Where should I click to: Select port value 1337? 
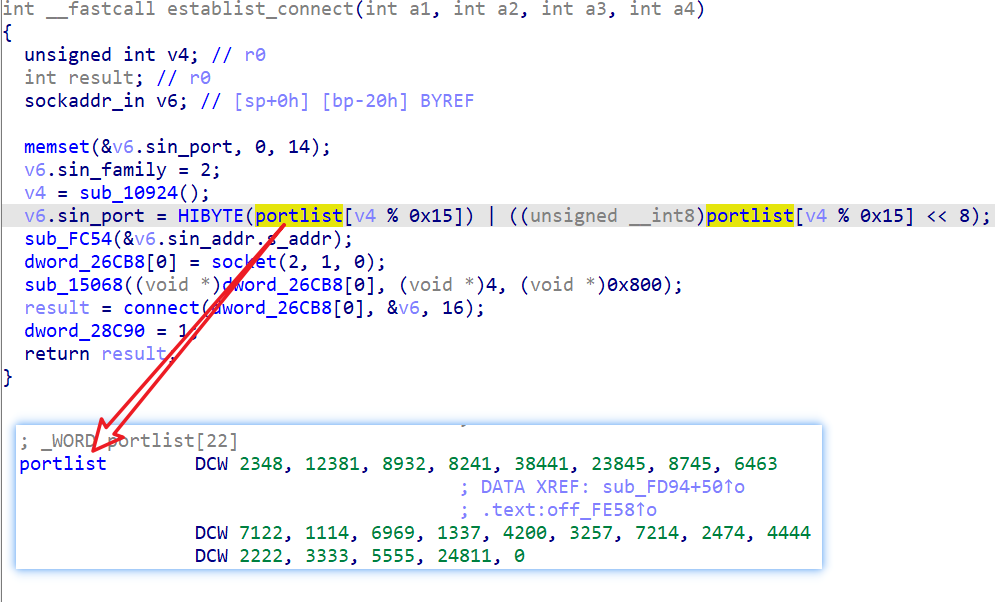point(459,533)
